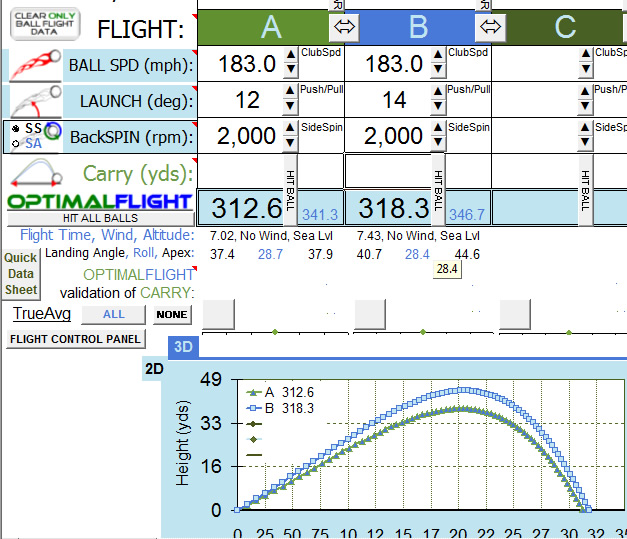Click the OPTIMALFLIGHT logo
The height and width of the screenshot is (539, 627).
[100, 202]
